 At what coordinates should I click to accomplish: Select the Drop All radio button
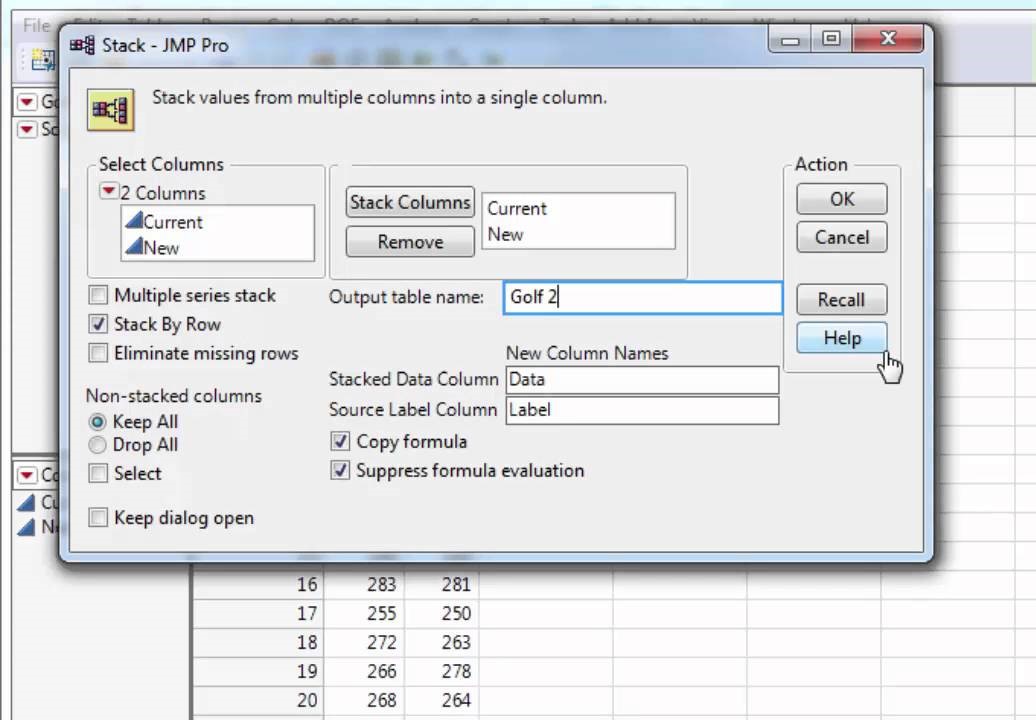(x=97, y=445)
